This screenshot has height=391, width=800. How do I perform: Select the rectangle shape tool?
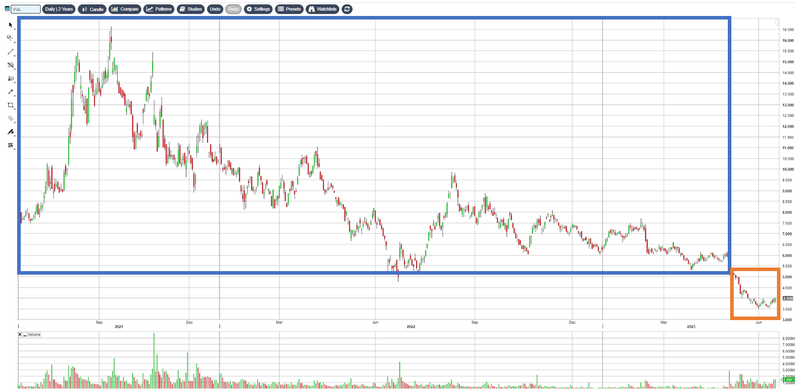pyautogui.click(x=10, y=105)
